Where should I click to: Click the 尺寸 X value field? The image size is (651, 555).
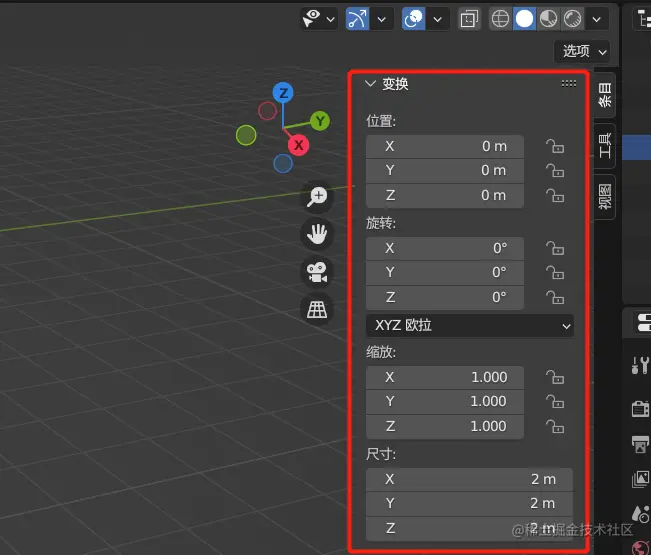point(470,479)
